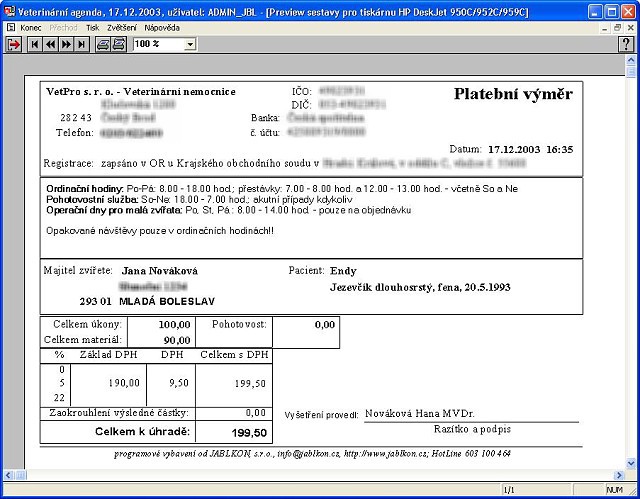Screen dimensions: 640x499
Task: Open the Přechod menu
Action: [x=63, y=28]
